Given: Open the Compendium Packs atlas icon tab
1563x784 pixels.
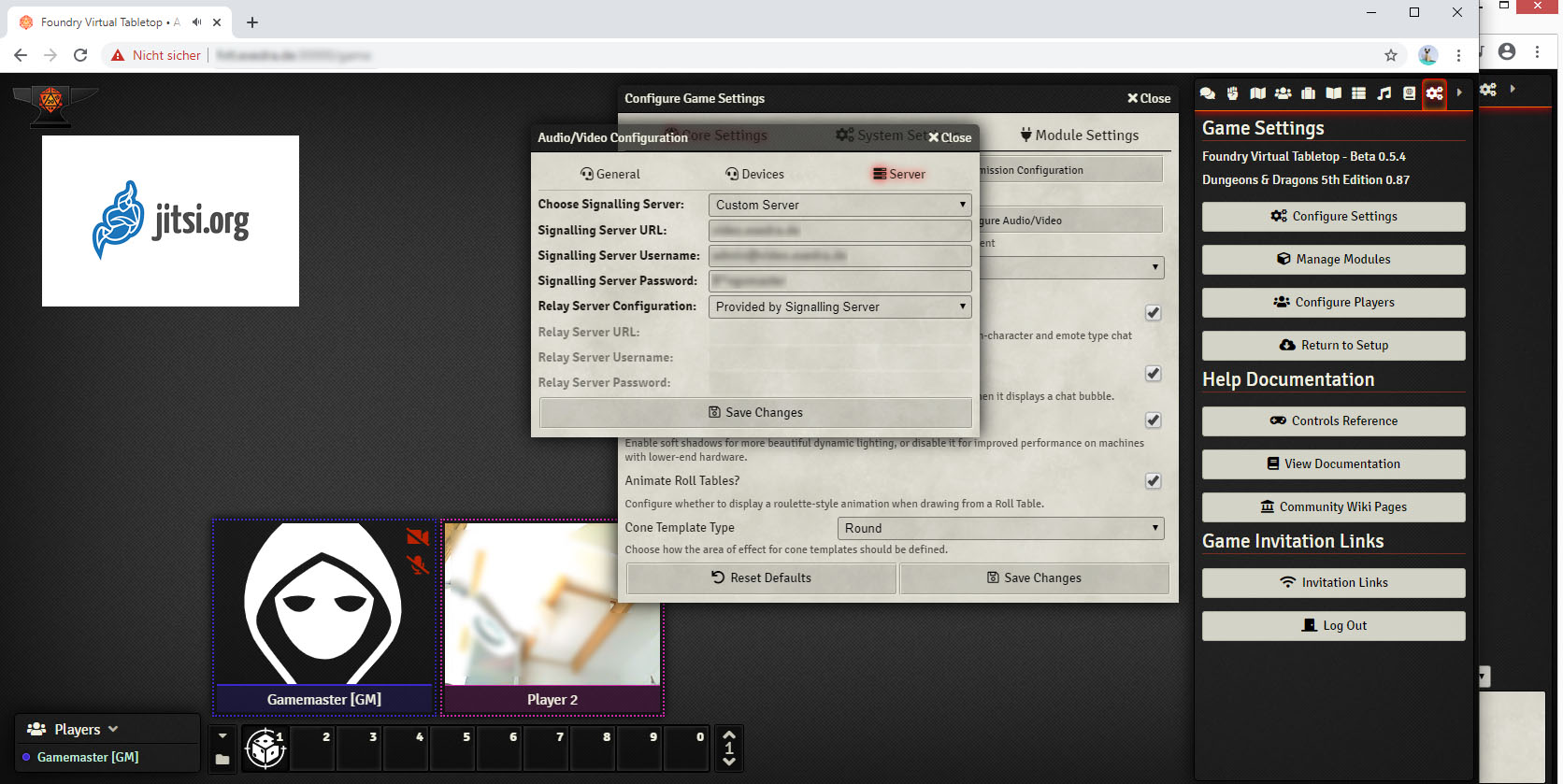Looking at the screenshot, I should (x=1410, y=93).
